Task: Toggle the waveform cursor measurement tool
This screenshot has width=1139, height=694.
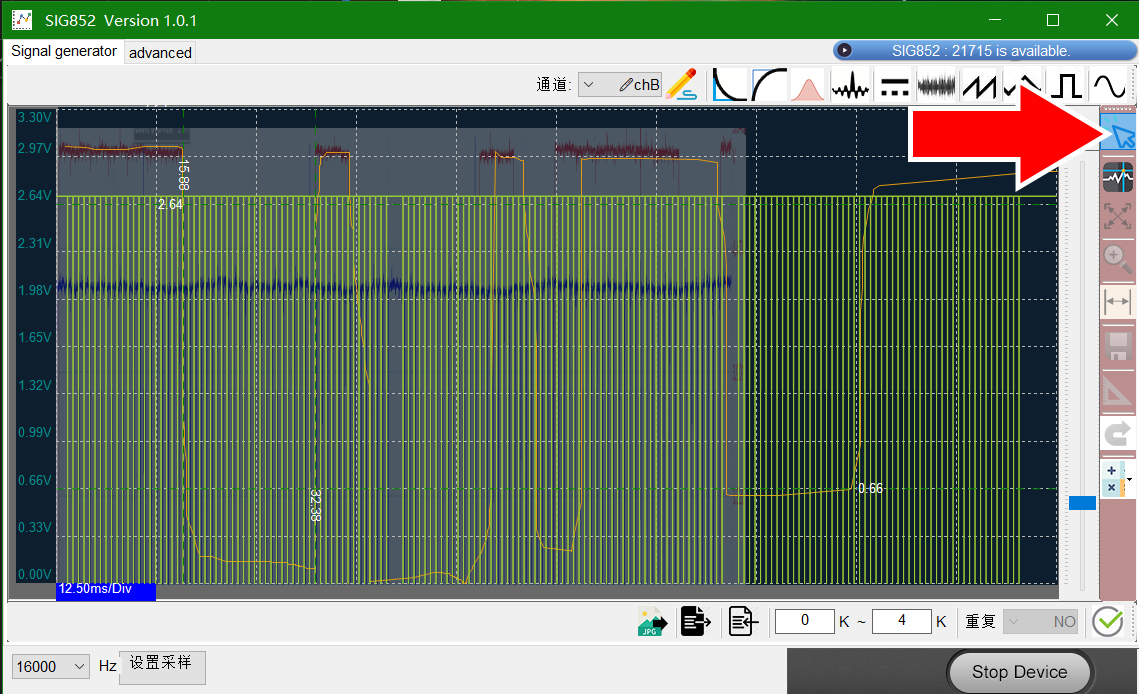Action: click(1118, 177)
